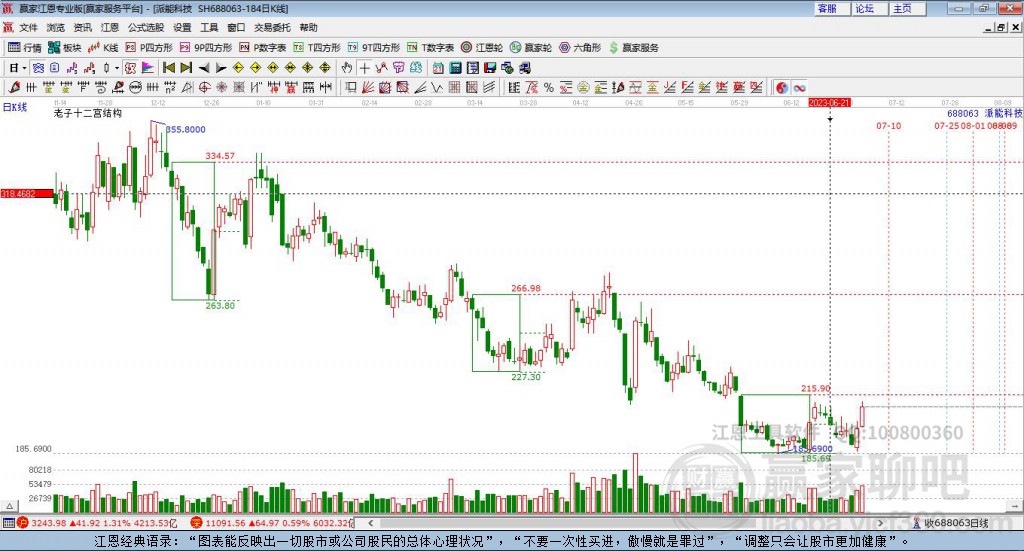Open the 帮助 menu

308,27
